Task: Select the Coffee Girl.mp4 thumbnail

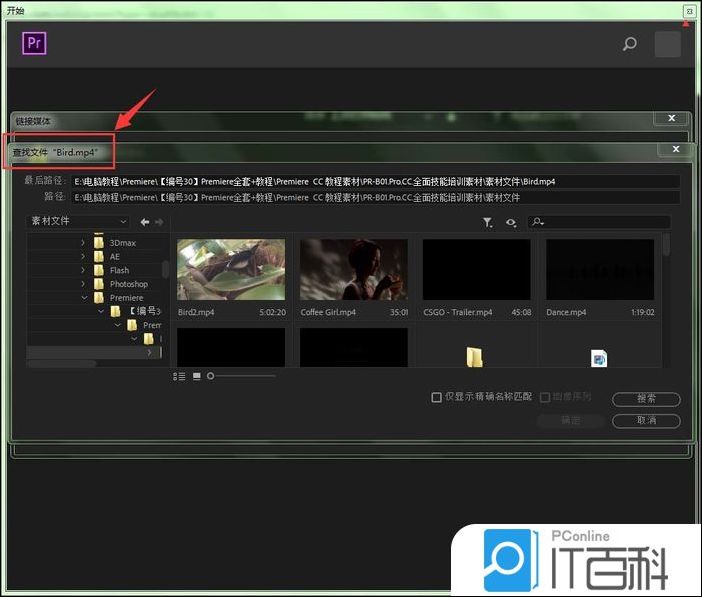Action: pos(354,270)
